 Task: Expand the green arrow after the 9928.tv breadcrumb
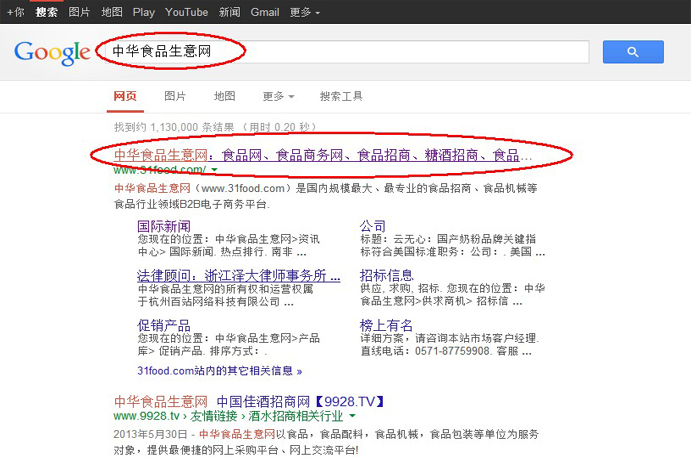[353, 416]
